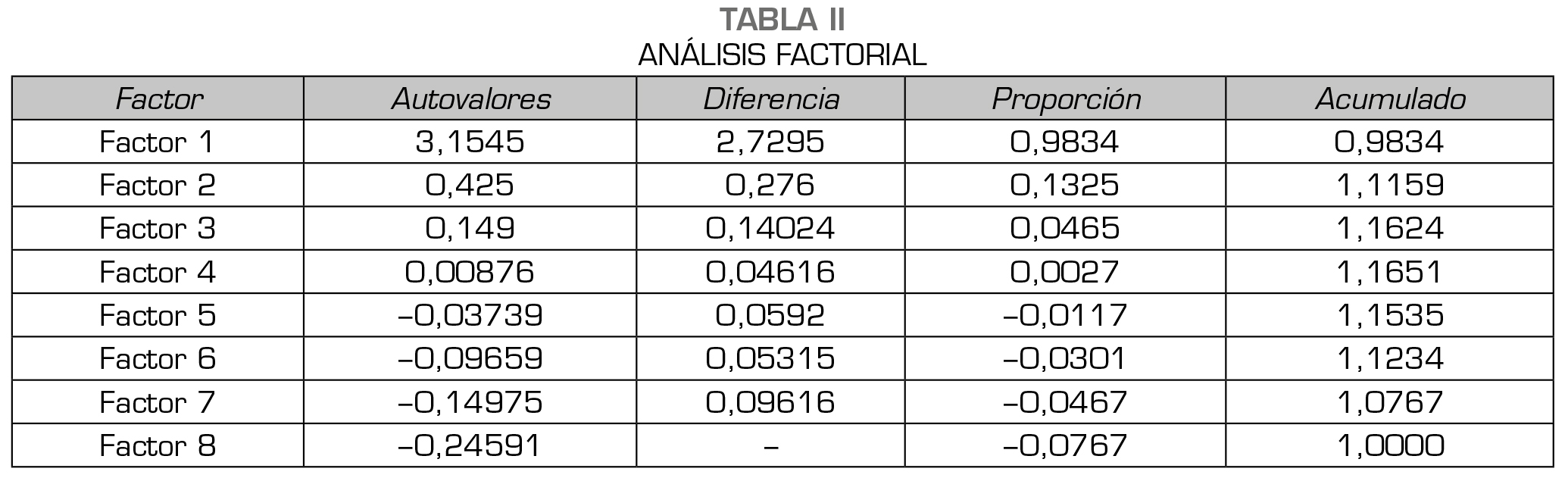1568x481 pixels.
Task: Select the 'Diferencia' column header
Action: click(x=770, y=99)
